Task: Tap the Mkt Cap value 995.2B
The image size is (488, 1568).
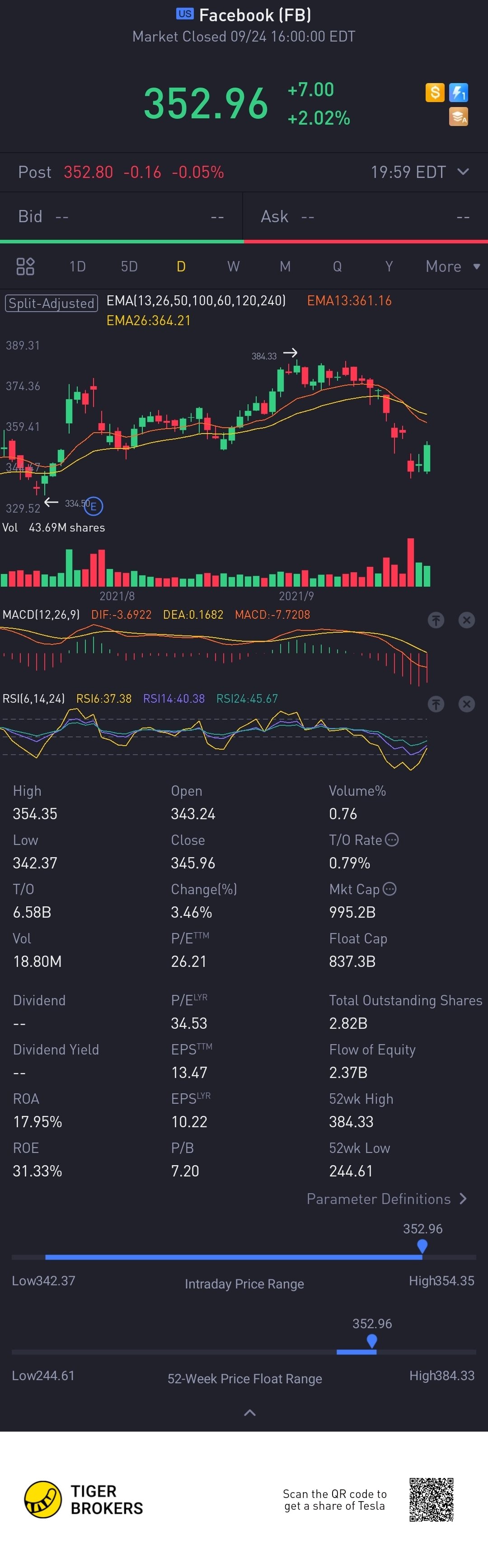Action: 352,912
